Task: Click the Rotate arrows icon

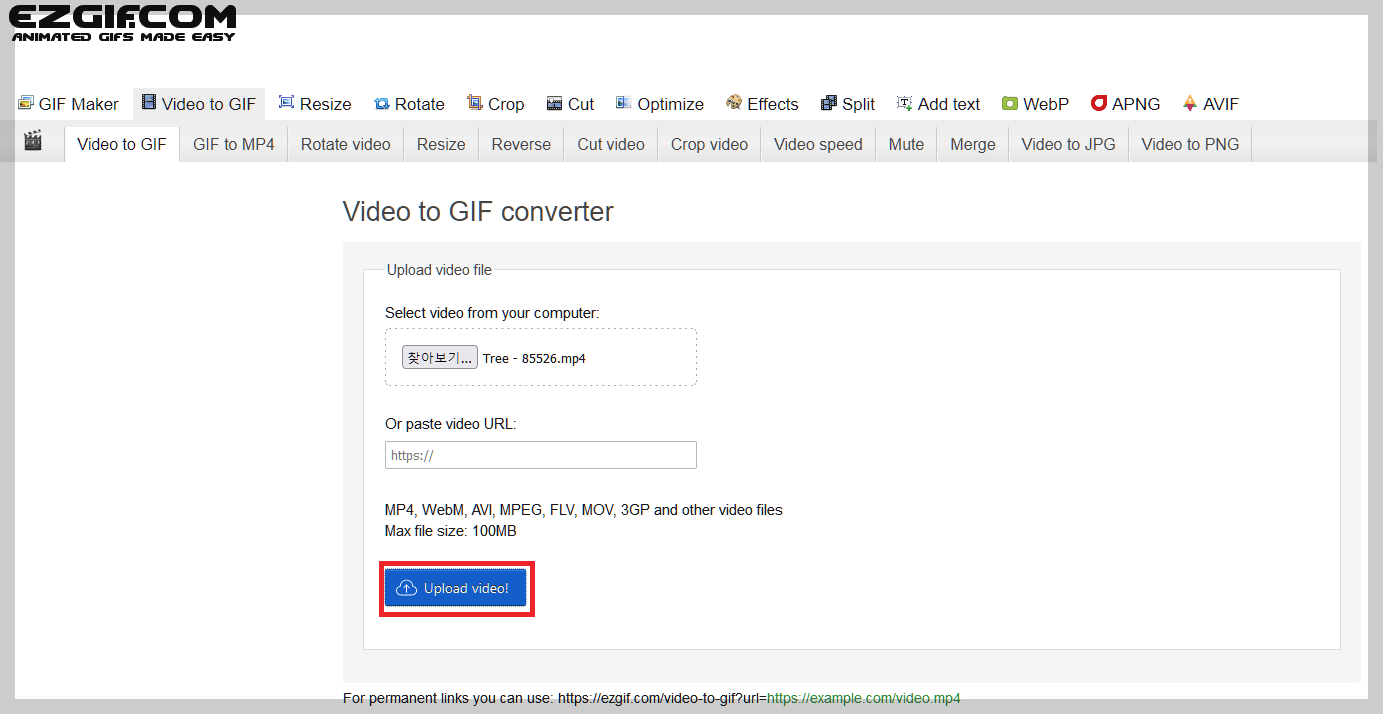Action: (382, 104)
